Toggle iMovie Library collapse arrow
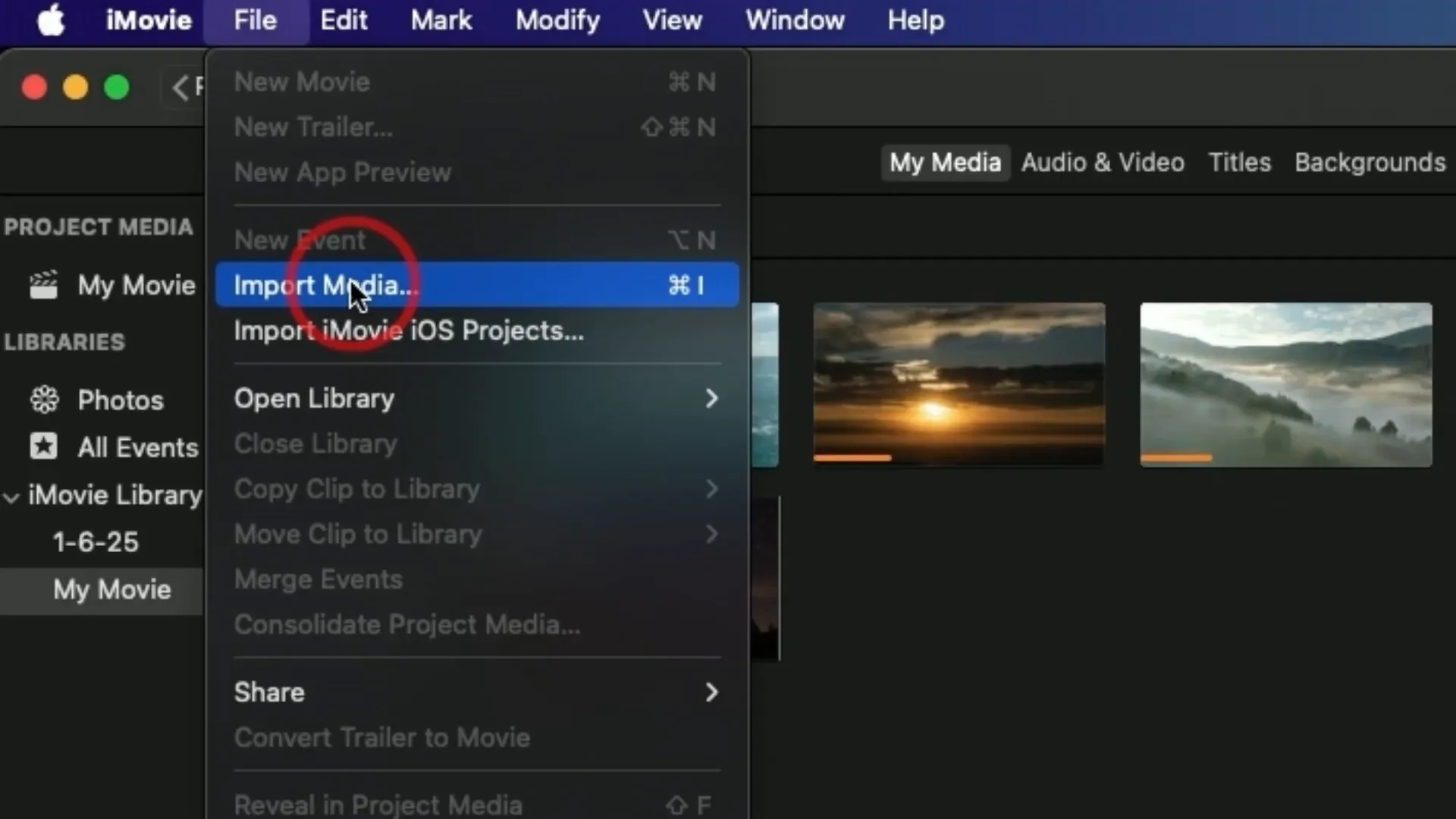 12,494
